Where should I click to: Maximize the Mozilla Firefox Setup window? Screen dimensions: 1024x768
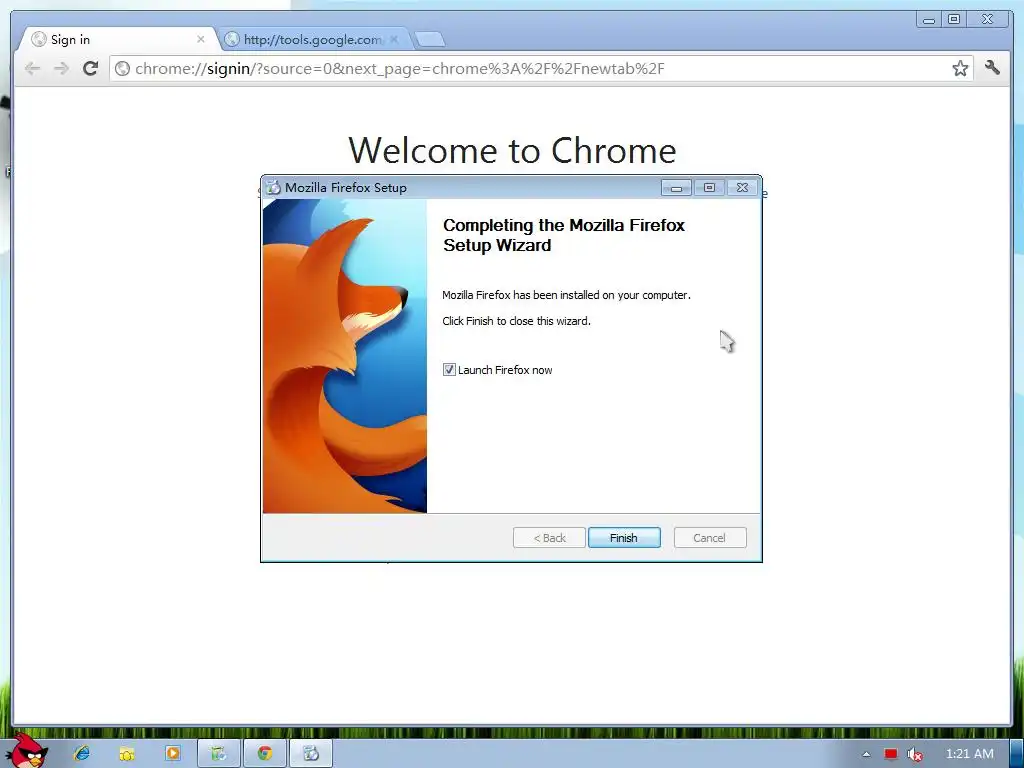pyautogui.click(x=709, y=188)
